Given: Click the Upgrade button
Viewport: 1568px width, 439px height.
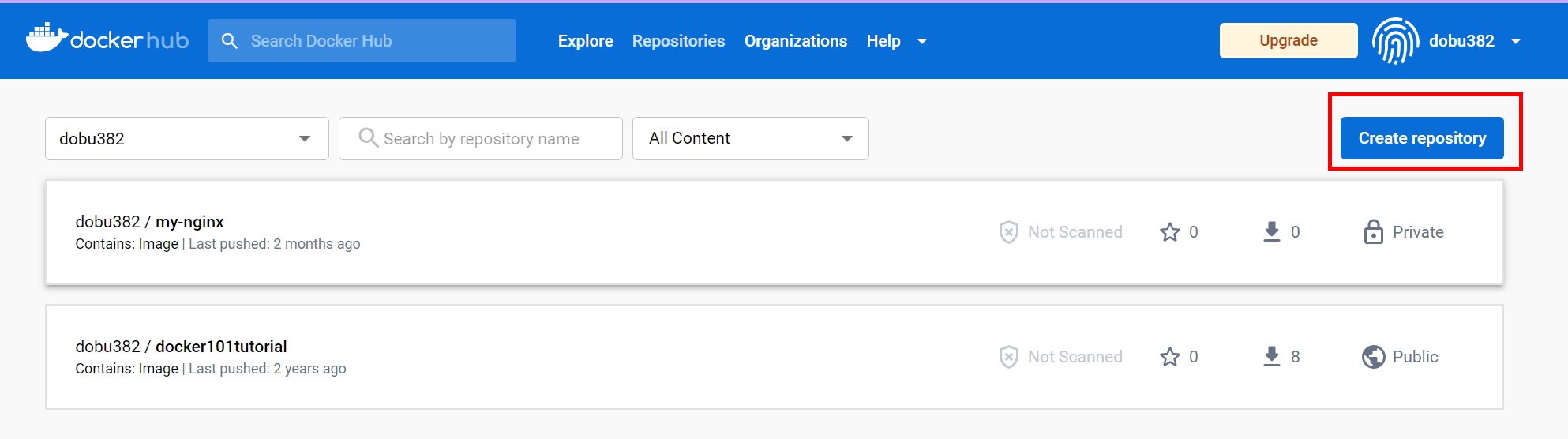Looking at the screenshot, I should click(x=1289, y=41).
